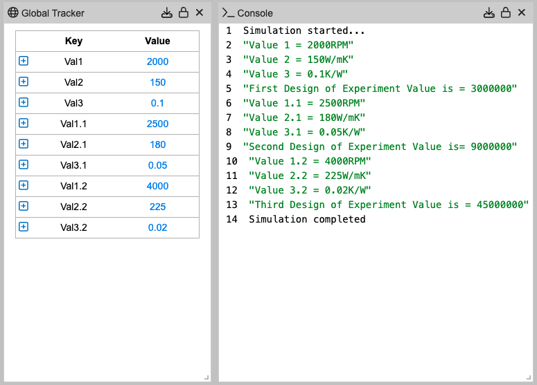Click console line "Value 1.2 = 4000RPM"
Viewport: 537px width, 385px height.
(x=310, y=161)
